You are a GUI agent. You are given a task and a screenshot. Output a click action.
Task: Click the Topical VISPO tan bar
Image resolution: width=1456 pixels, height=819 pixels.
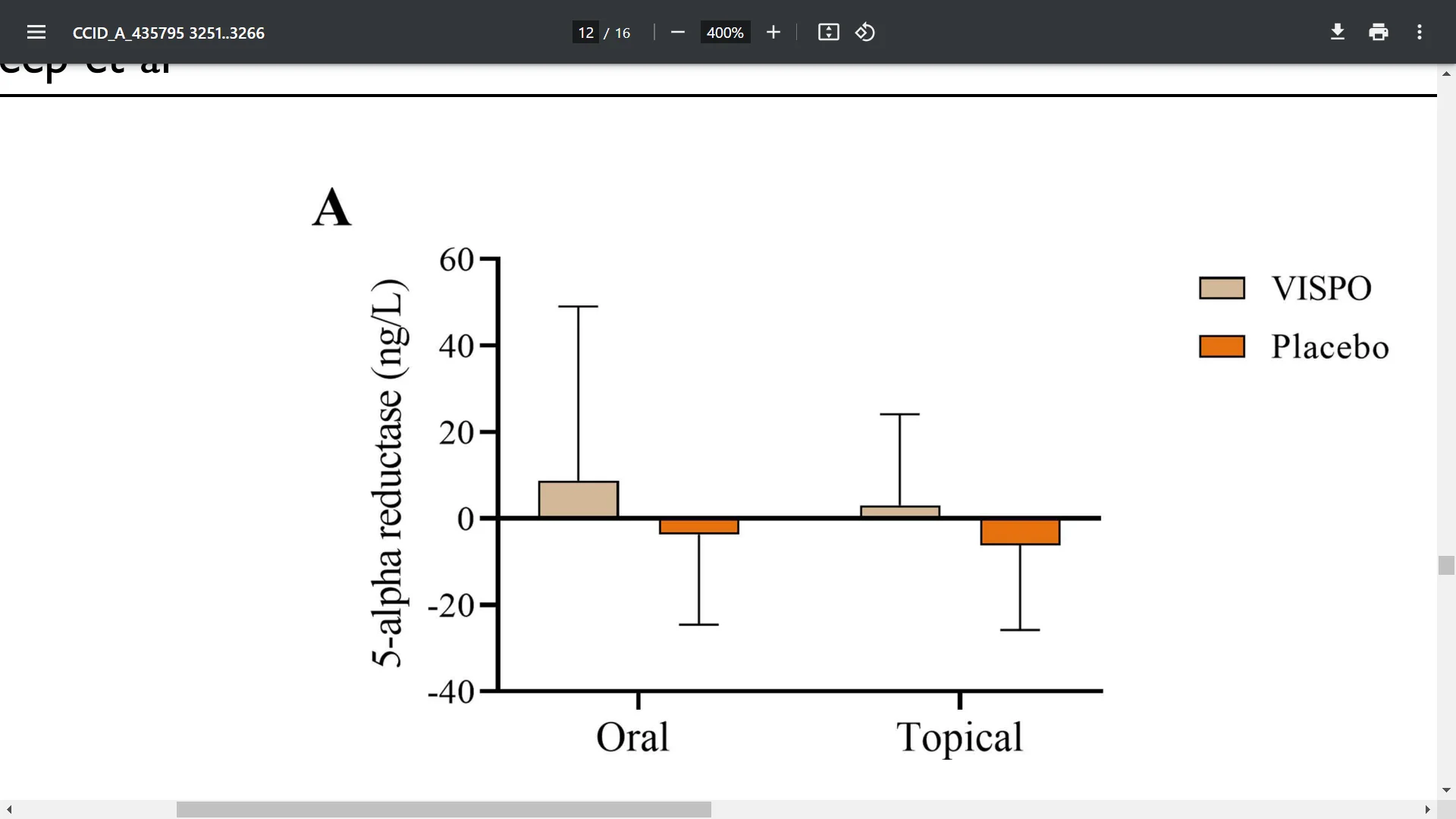(900, 512)
